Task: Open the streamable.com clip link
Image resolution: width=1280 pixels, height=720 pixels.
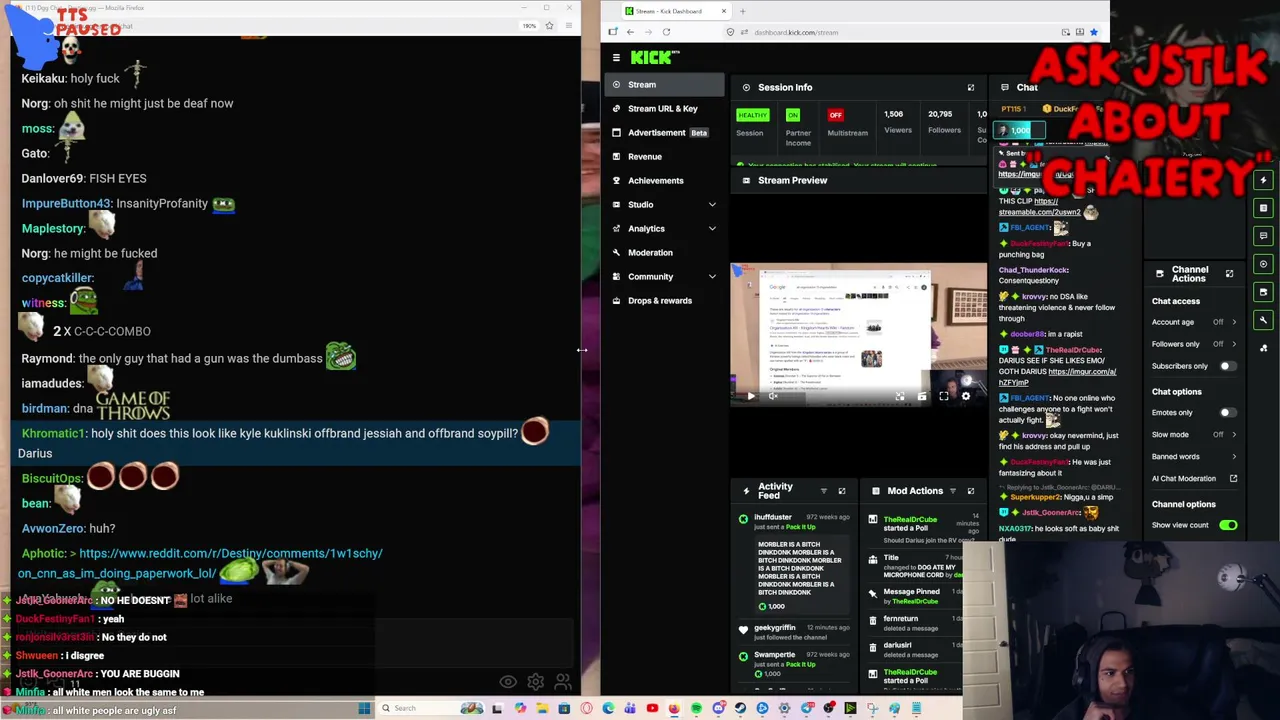Action: pyautogui.click(x=1040, y=207)
